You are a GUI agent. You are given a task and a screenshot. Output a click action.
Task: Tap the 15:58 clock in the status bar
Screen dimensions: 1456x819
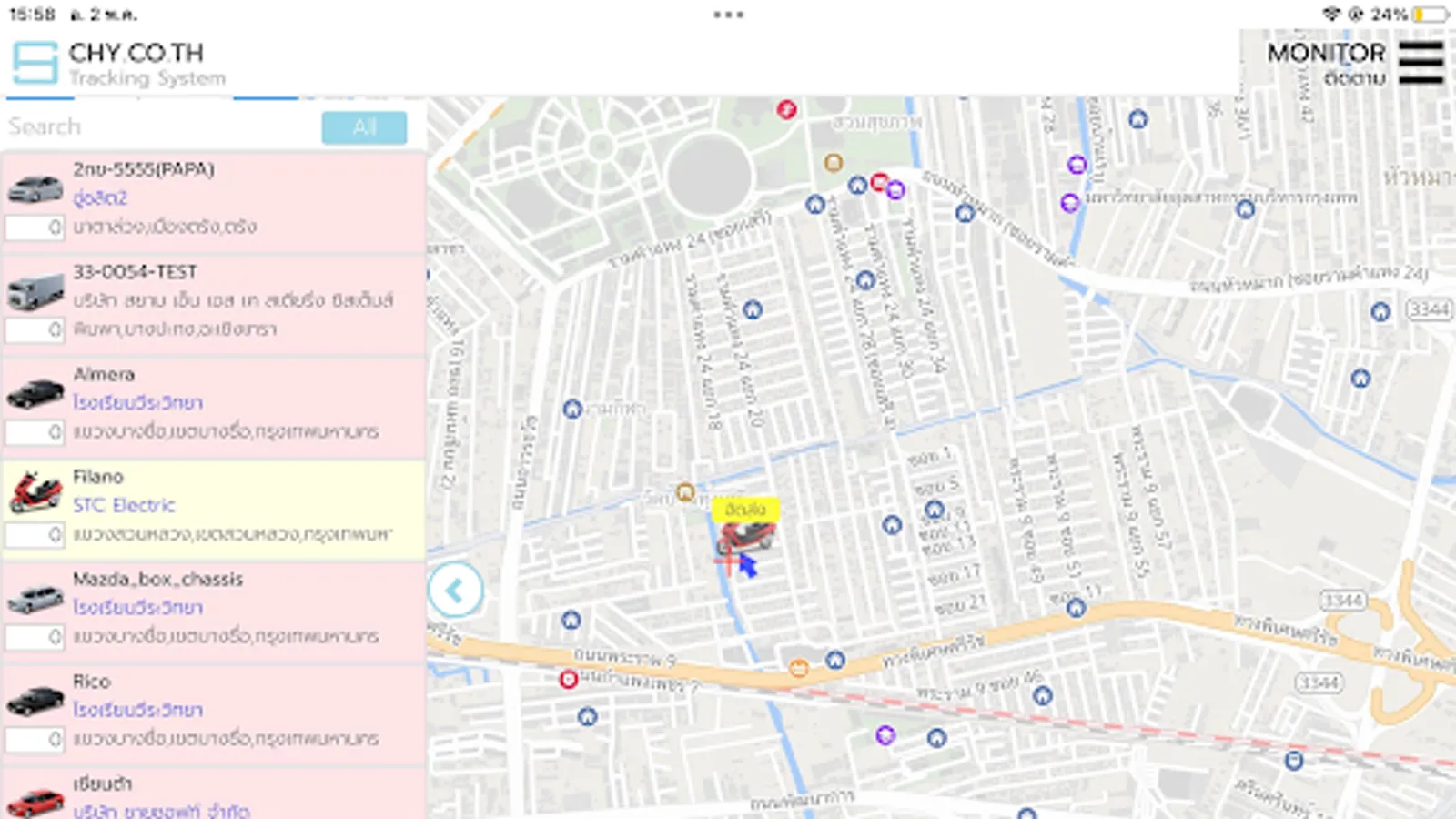coord(32,15)
